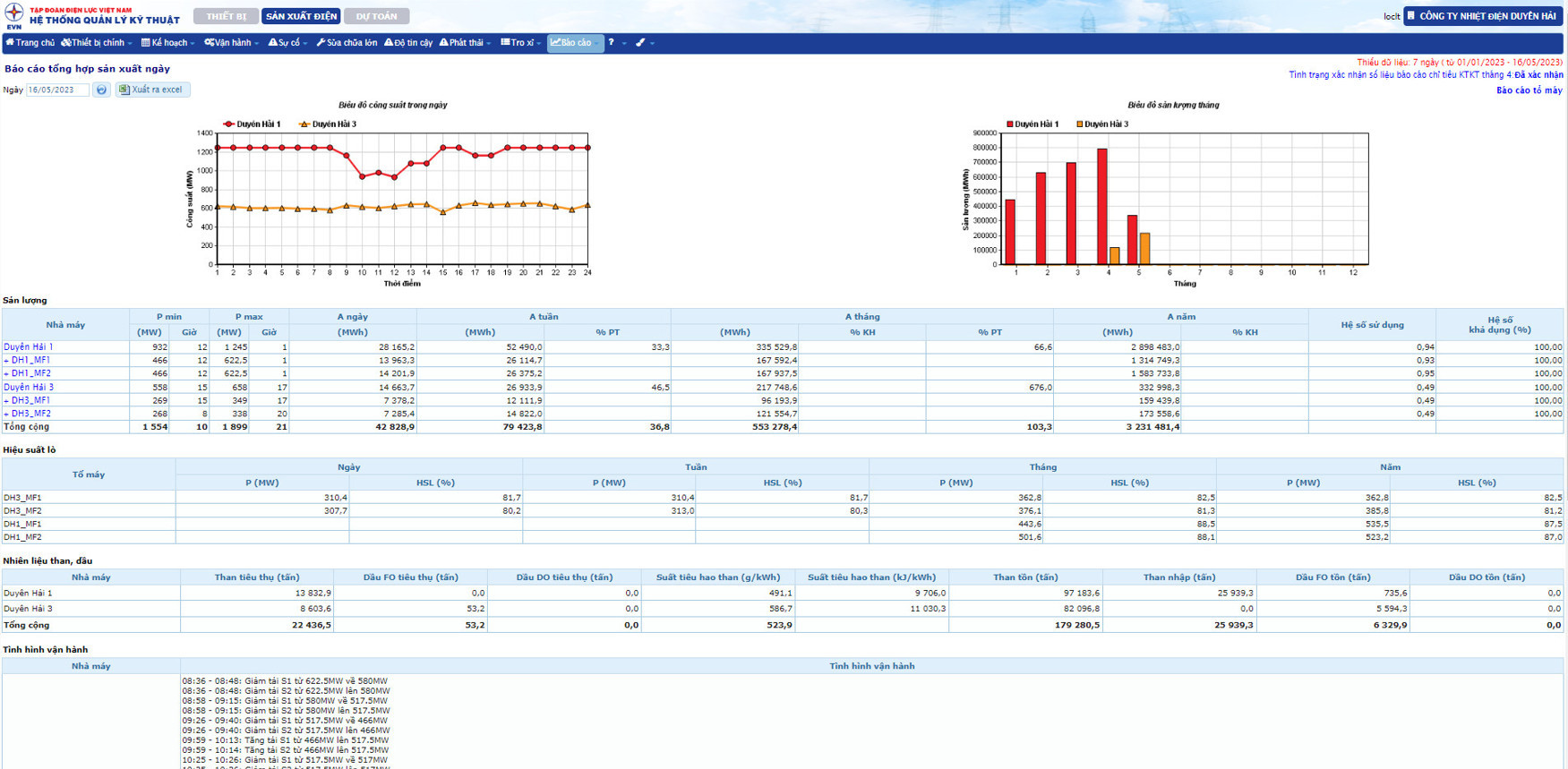Image resolution: width=1568 pixels, height=769 pixels.
Task: Switch to the THIẾT BỊ tab
Action: 226,16
